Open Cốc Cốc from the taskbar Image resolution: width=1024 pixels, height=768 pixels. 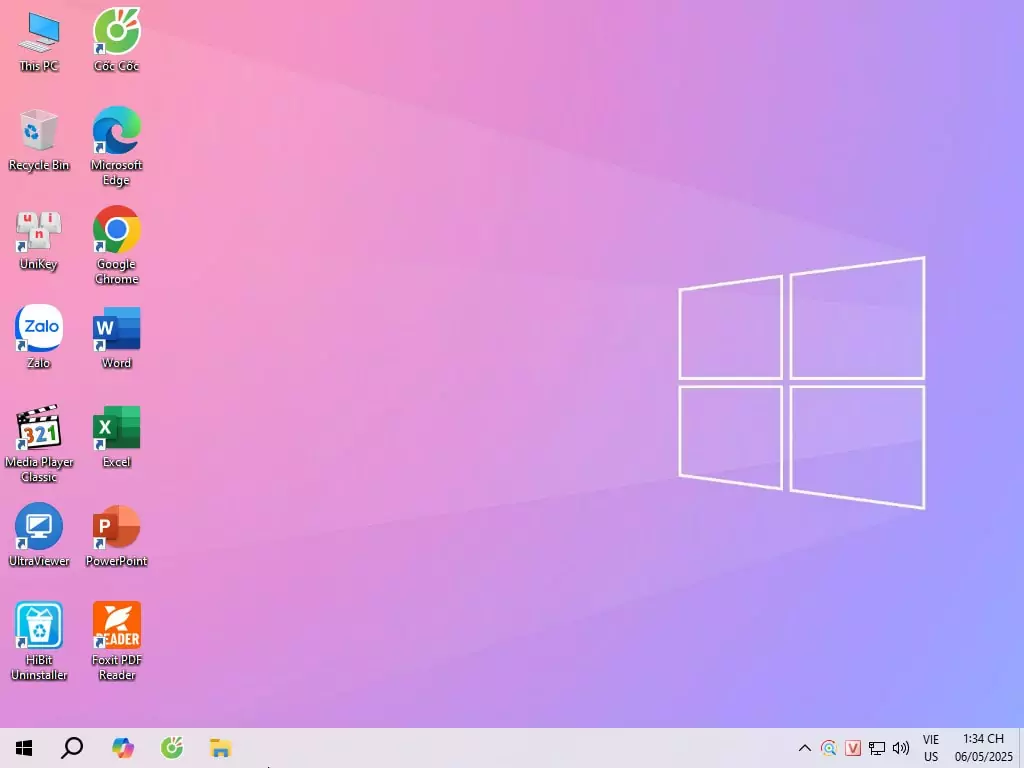coord(172,748)
